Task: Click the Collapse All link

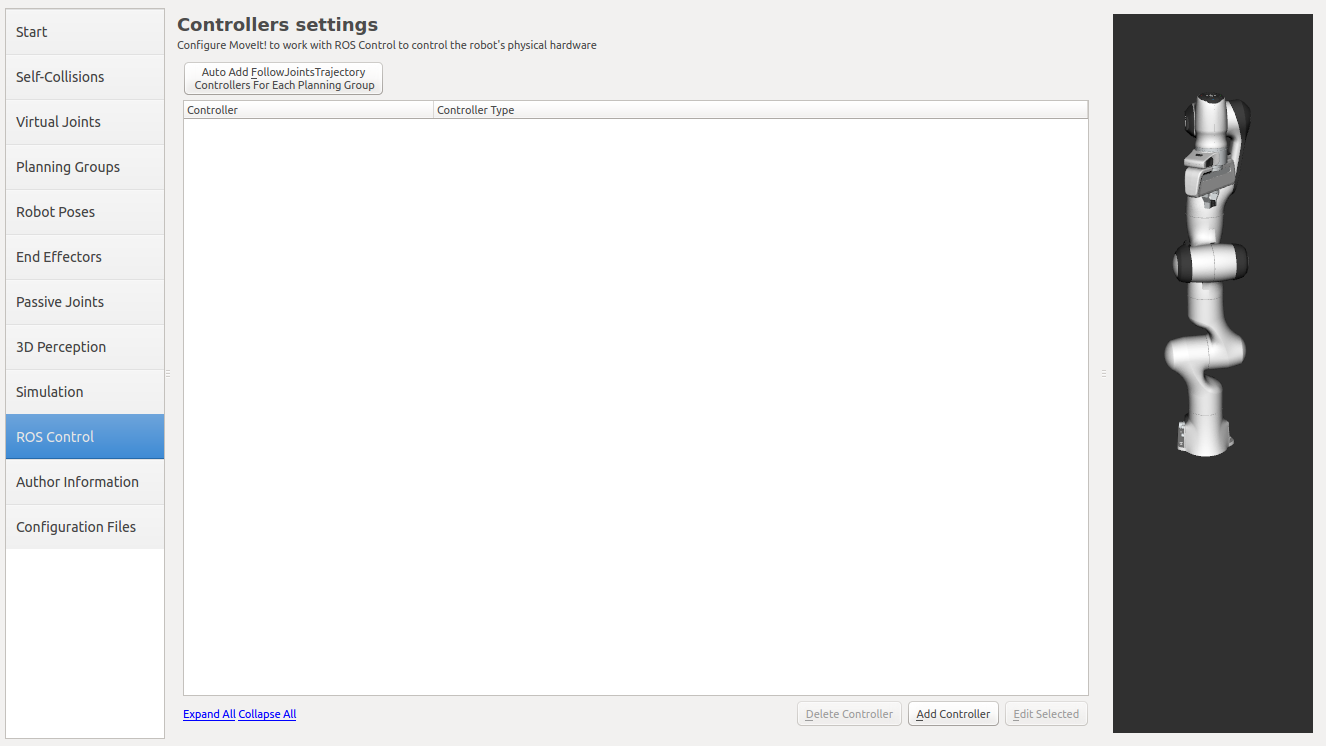Action: (x=267, y=714)
